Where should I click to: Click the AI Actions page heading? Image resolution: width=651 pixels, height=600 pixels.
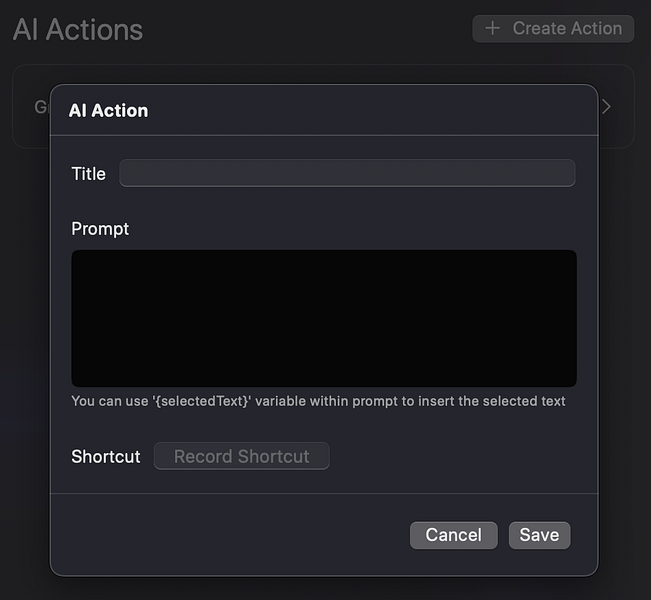[x=78, y=30]
